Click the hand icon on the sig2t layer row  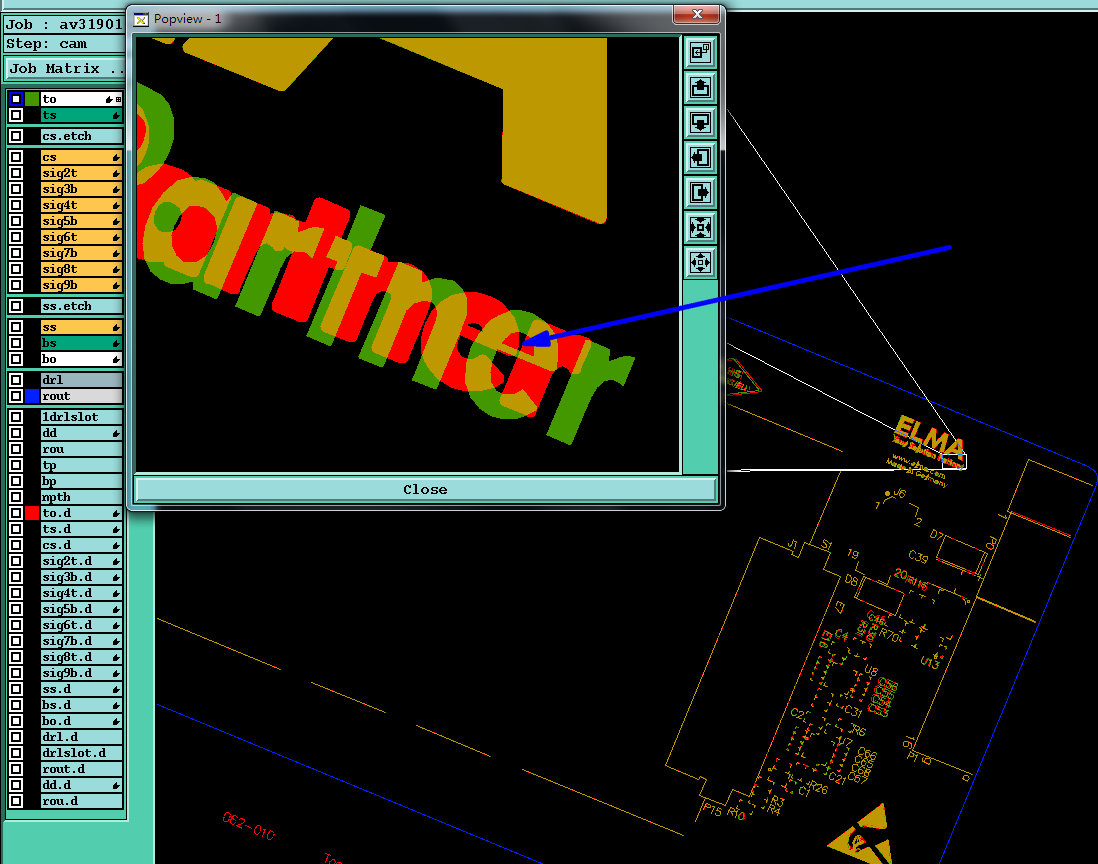(x=116, y=173)
